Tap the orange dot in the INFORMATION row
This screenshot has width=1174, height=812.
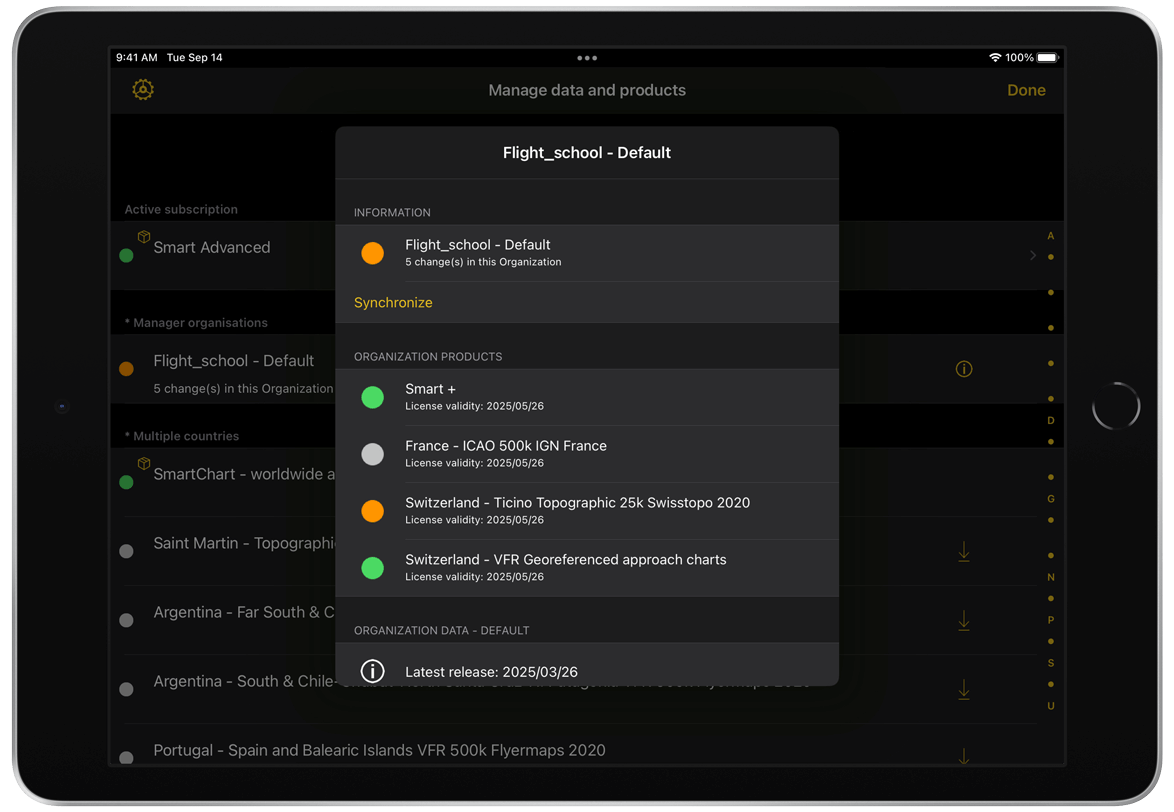[x=372, y=253]
